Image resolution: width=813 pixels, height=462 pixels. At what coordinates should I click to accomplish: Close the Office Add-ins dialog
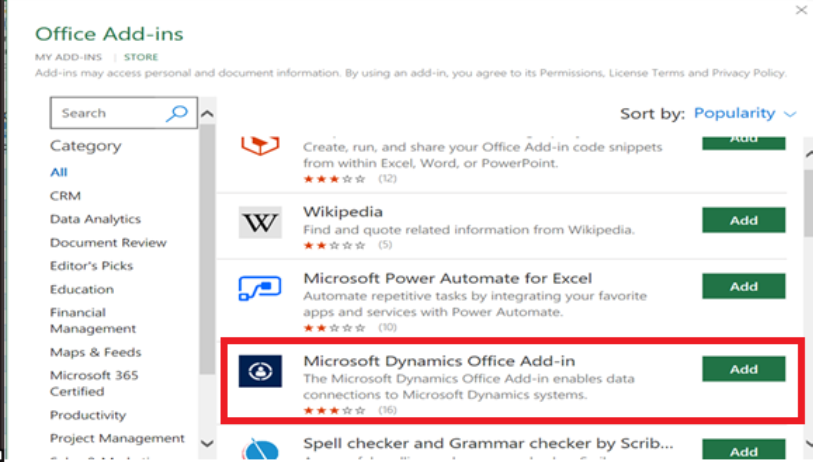coord(800,10)
